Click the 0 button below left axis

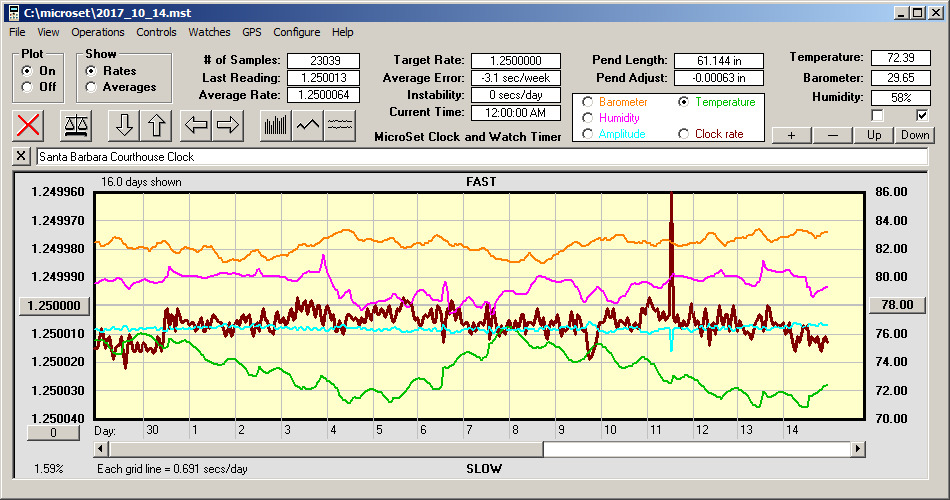(x=53, y=433)
